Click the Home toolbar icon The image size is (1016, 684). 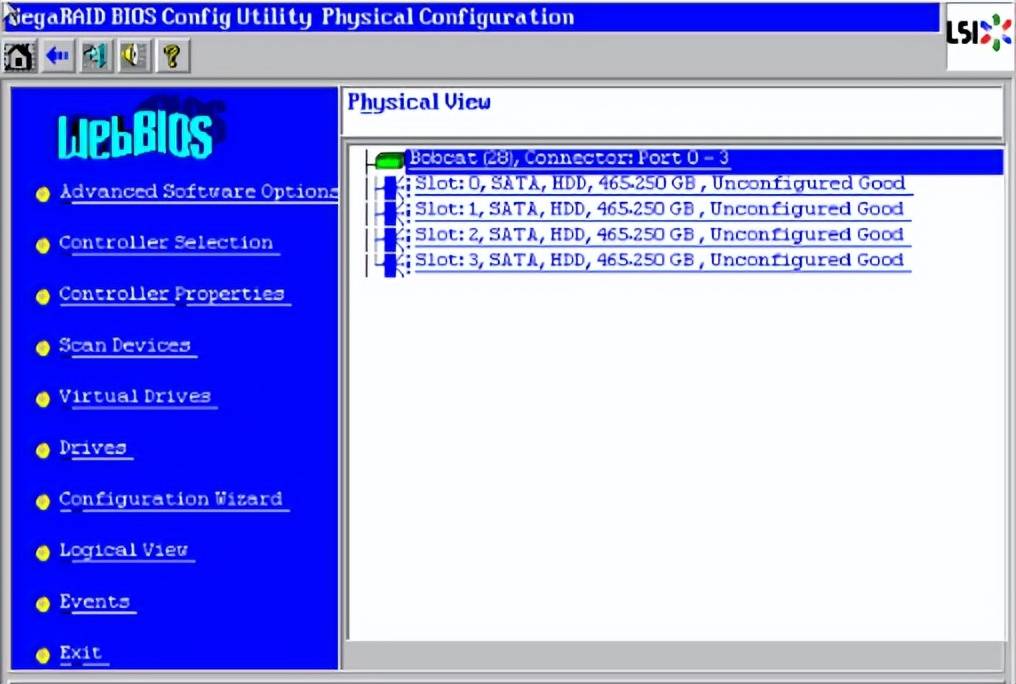coord(20,56)
